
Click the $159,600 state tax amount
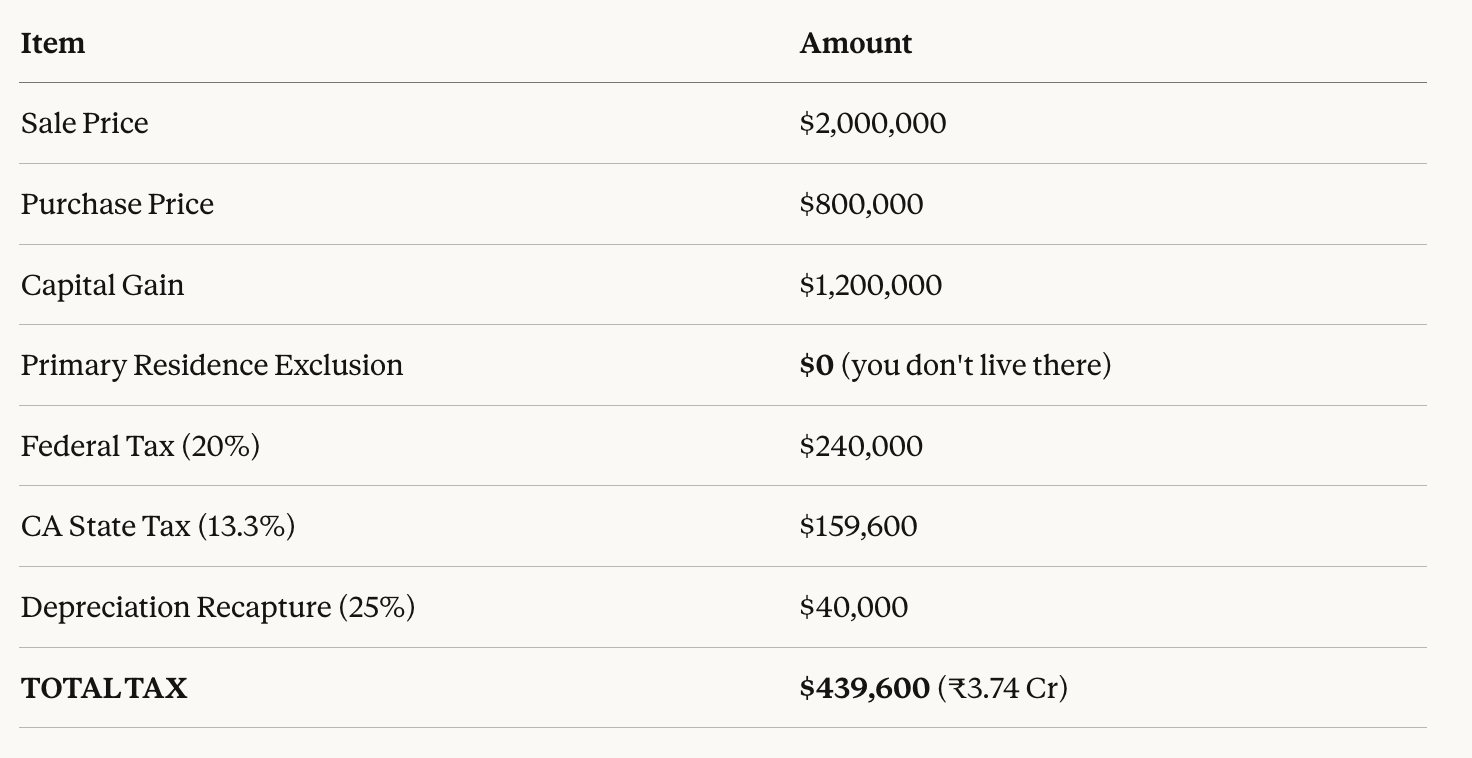coord(858,526)
